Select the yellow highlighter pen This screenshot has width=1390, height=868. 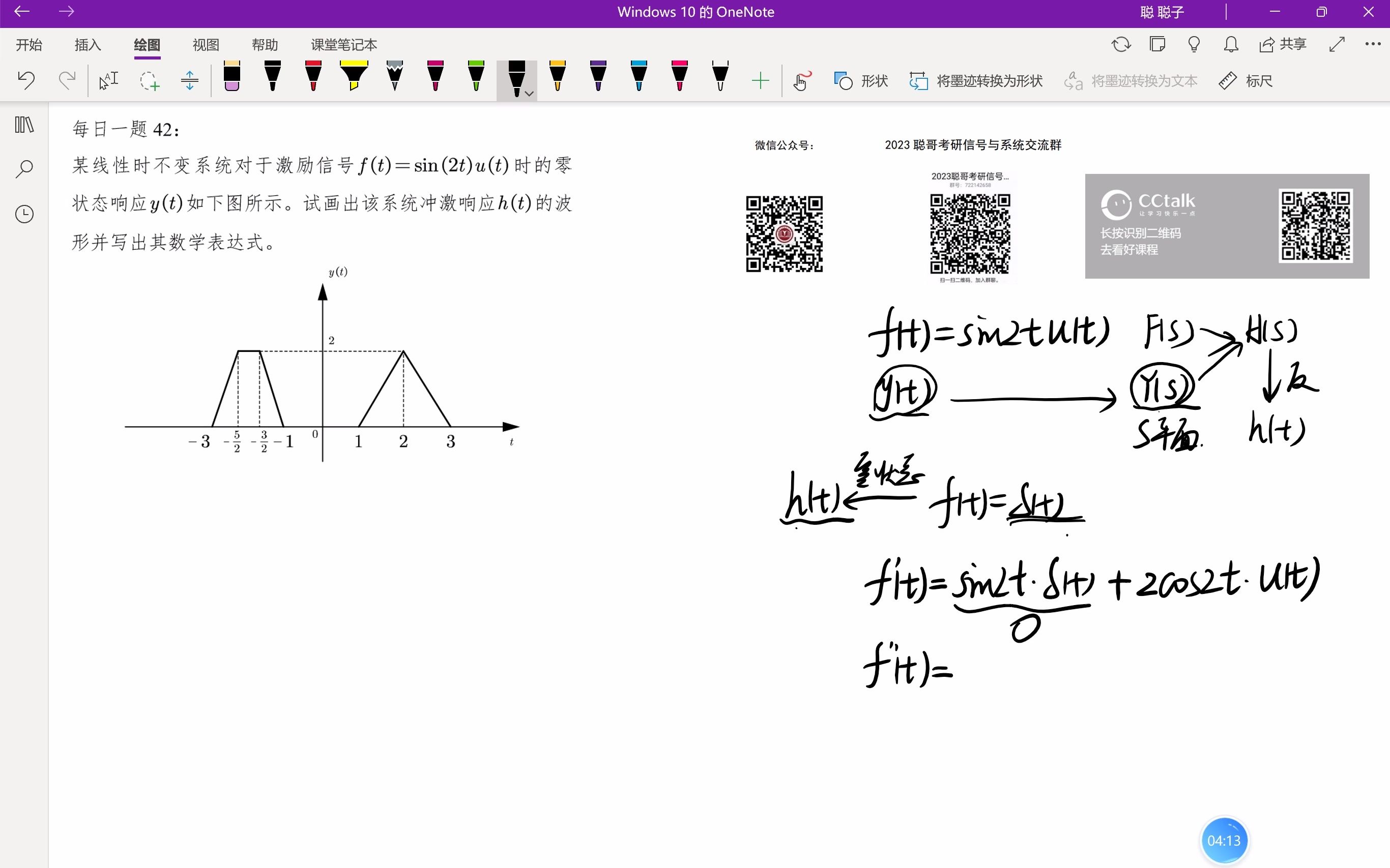pos(354,76)
